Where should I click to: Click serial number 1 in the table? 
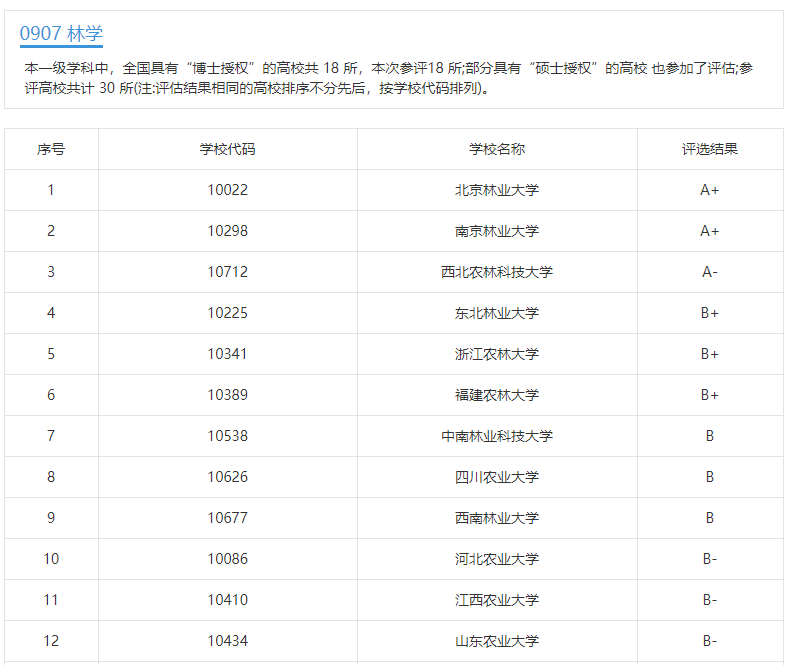click(51, 190)
